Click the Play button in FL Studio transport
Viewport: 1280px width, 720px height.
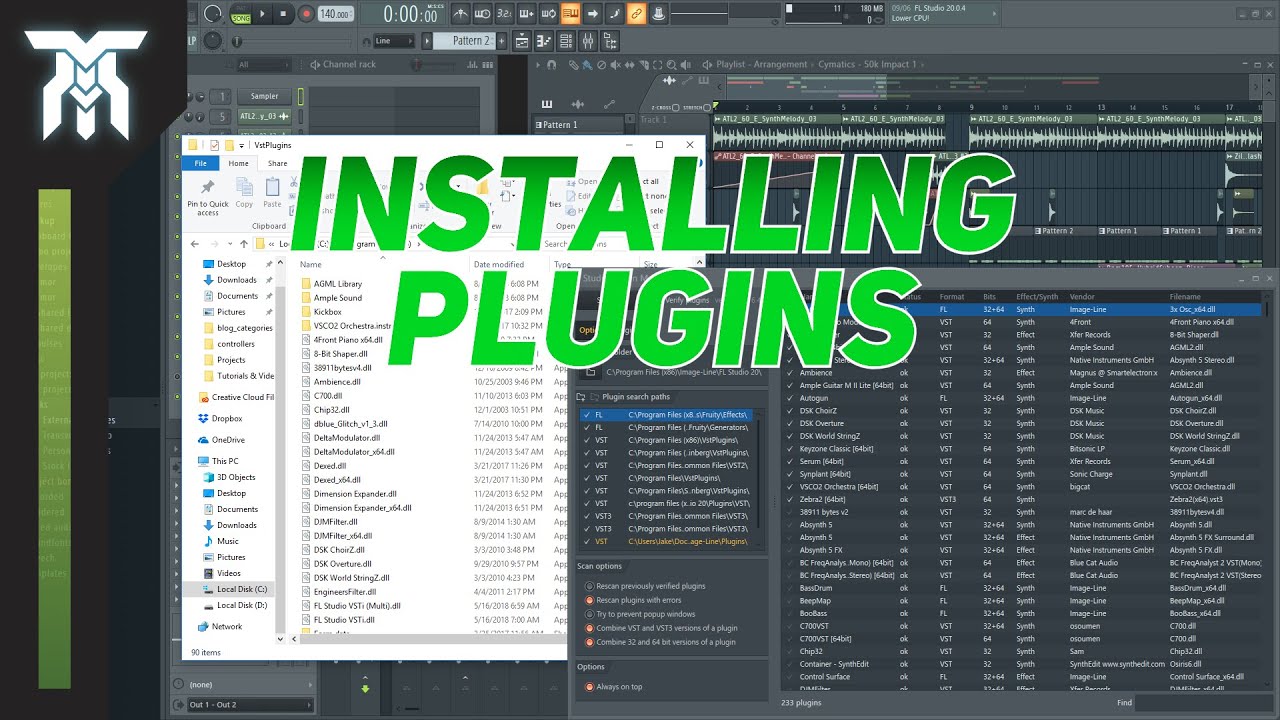(263, 14)
